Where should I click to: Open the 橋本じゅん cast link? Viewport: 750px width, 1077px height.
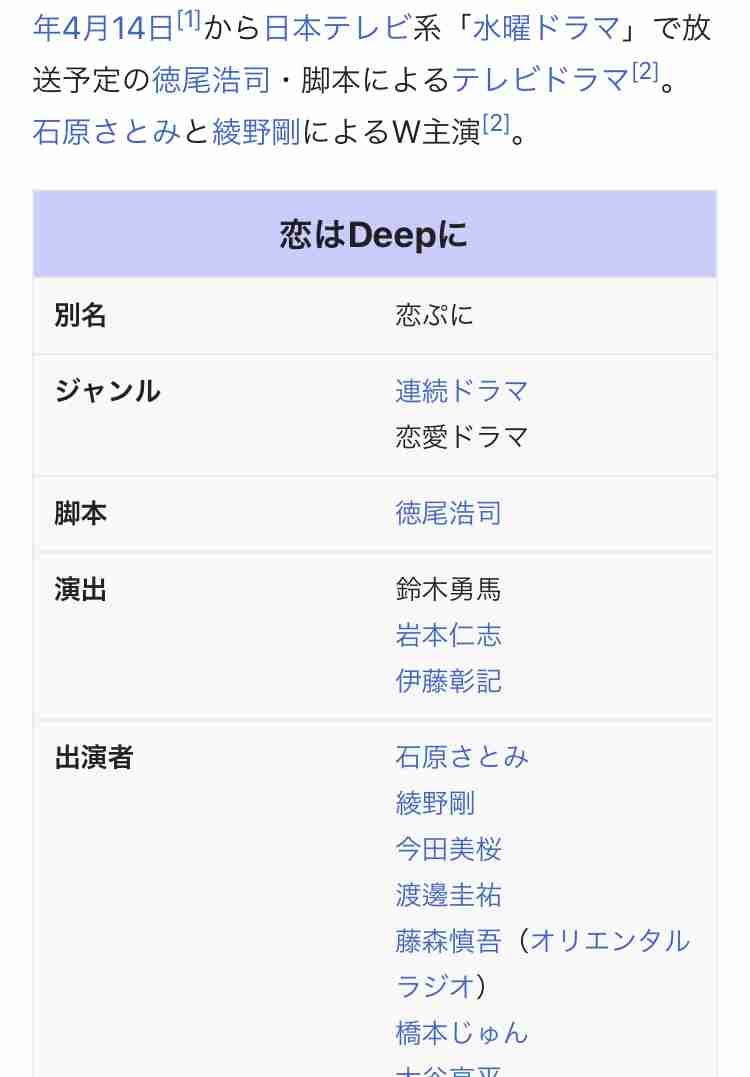tap(462, 1033)
